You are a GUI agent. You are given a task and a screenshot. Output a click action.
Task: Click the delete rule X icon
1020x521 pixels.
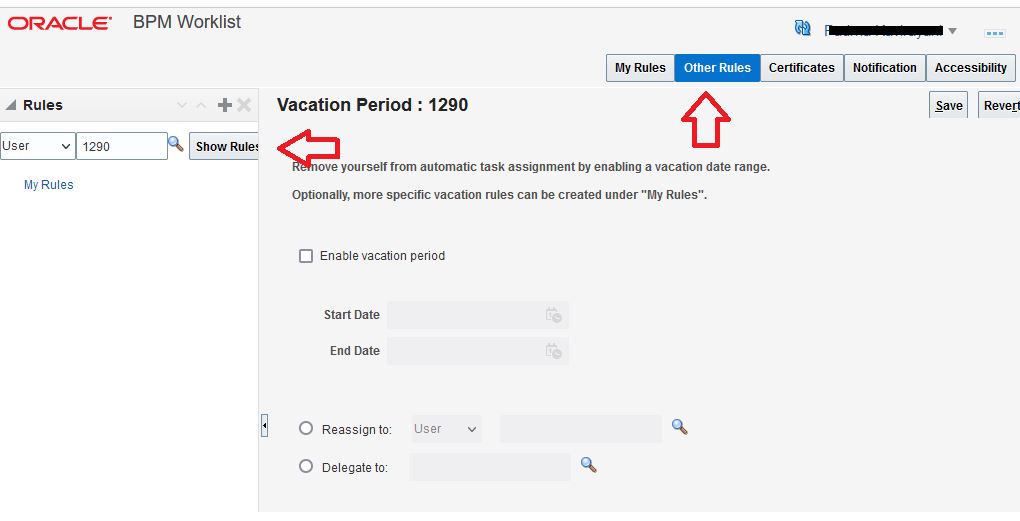coord(244,105)
